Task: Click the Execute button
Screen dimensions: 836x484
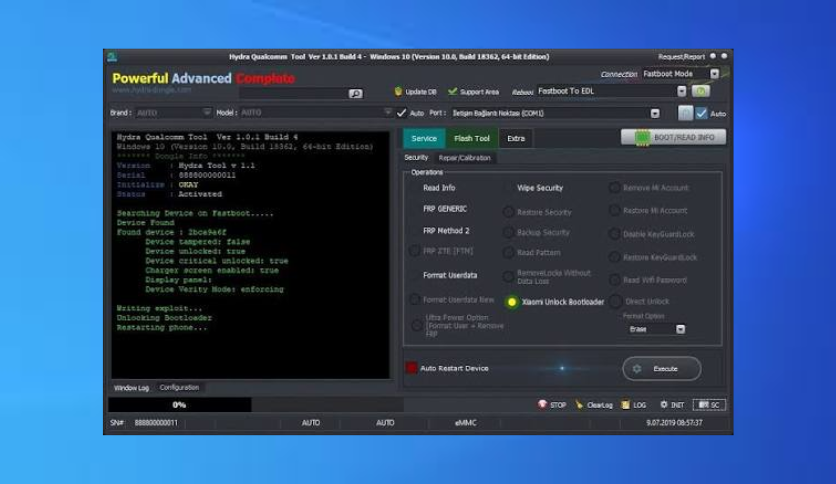Action: (x=662, y=368)
